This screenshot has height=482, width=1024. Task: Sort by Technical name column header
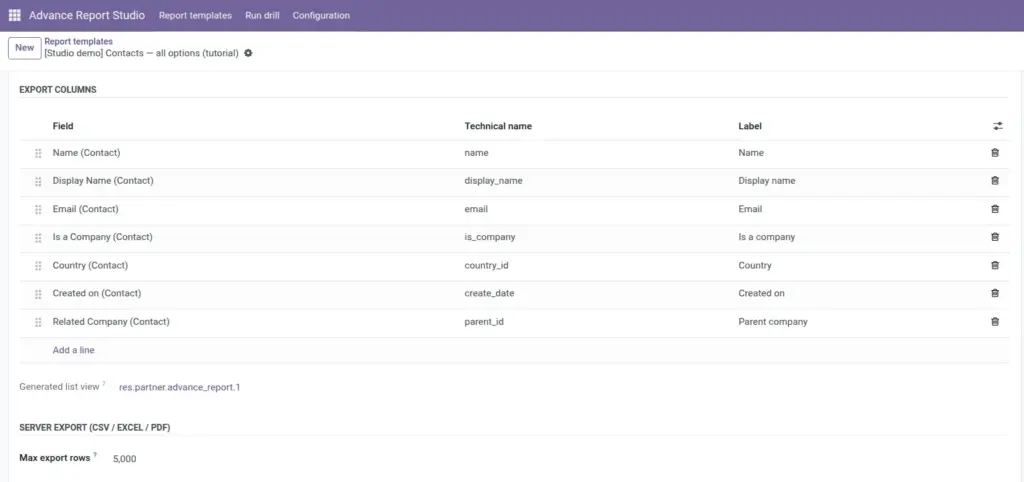pos(498,126)
